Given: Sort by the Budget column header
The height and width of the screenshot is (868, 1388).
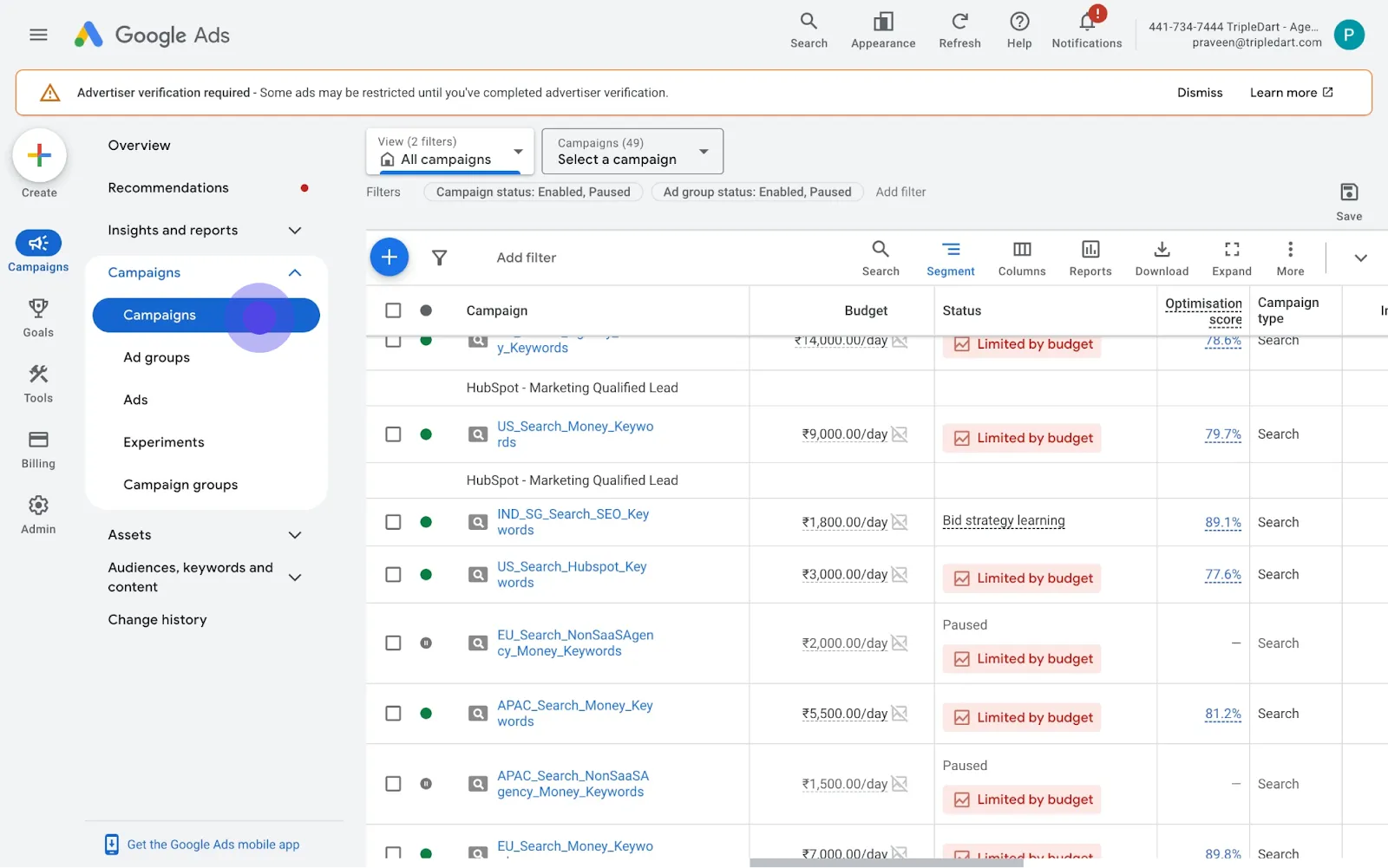Looking at the screenshot, I should point(866,310).
